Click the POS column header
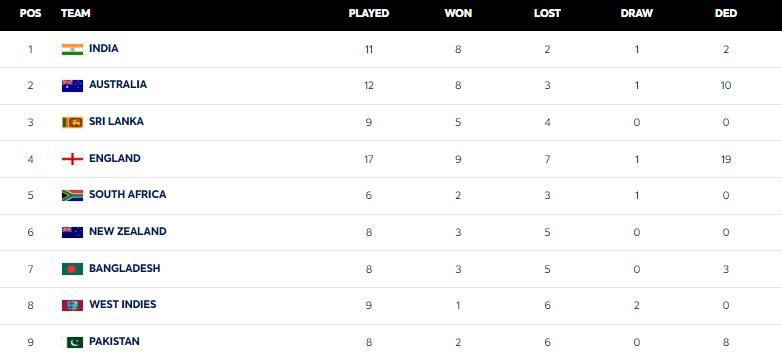782x360 pixels. (30, 13)
